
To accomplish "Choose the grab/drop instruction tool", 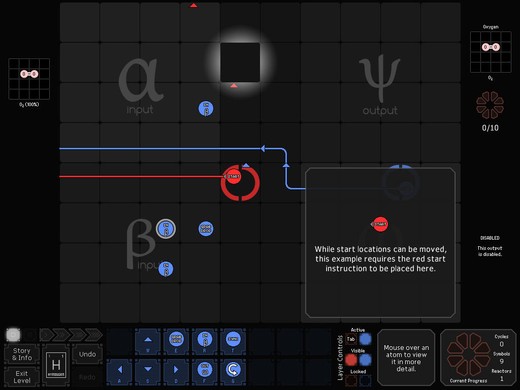I will [176, 341].
